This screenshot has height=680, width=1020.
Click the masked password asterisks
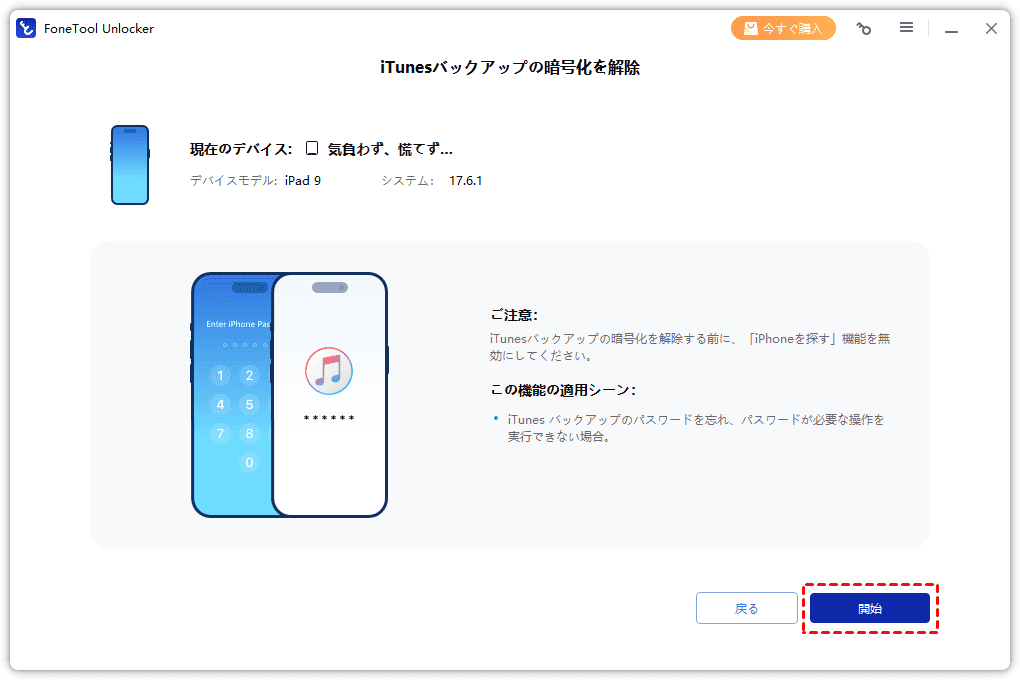pos(329,418)
